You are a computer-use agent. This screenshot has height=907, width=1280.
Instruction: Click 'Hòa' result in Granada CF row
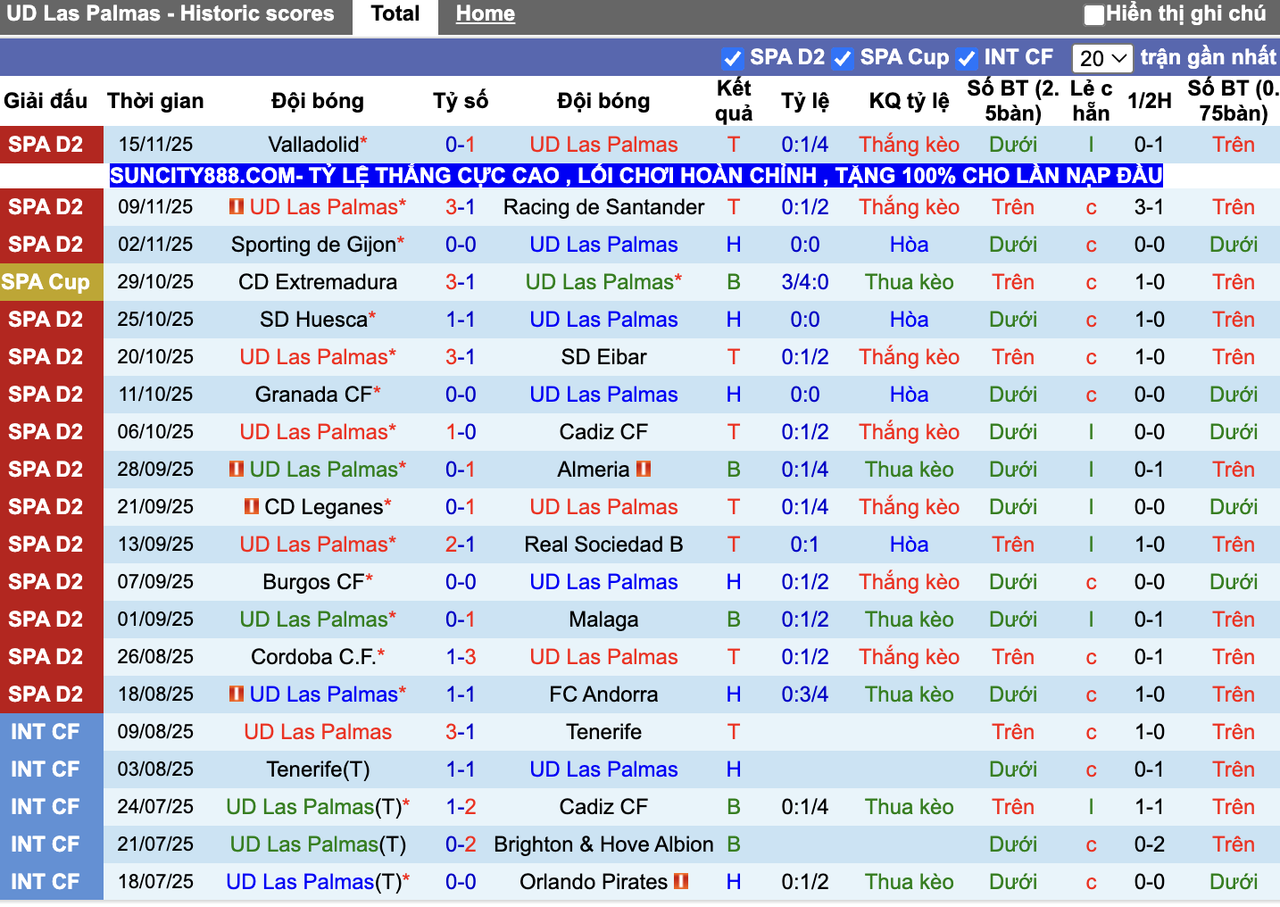pos(909,394)
